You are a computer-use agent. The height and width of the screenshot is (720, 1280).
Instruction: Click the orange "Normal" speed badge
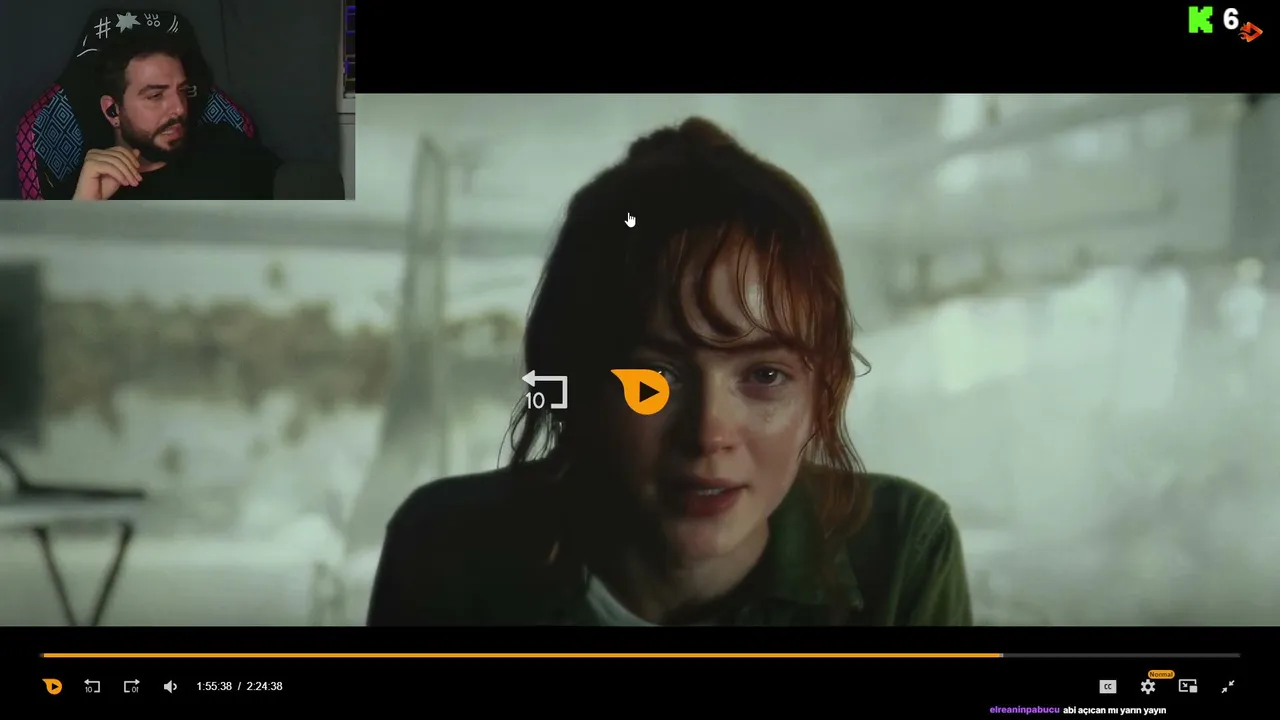click(x=1161, y=674)
